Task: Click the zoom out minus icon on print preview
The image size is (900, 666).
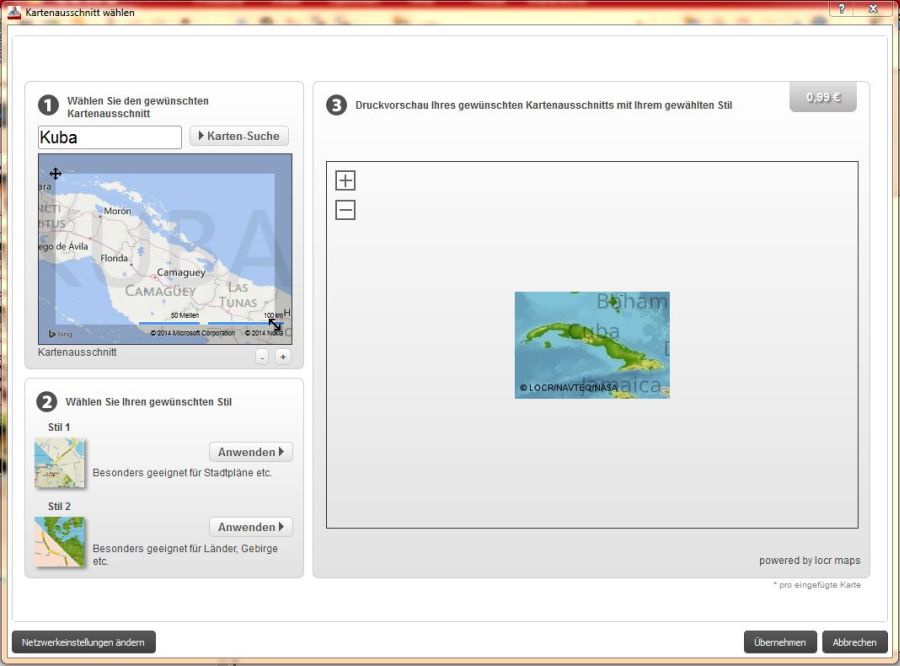Action: [345, 210]
